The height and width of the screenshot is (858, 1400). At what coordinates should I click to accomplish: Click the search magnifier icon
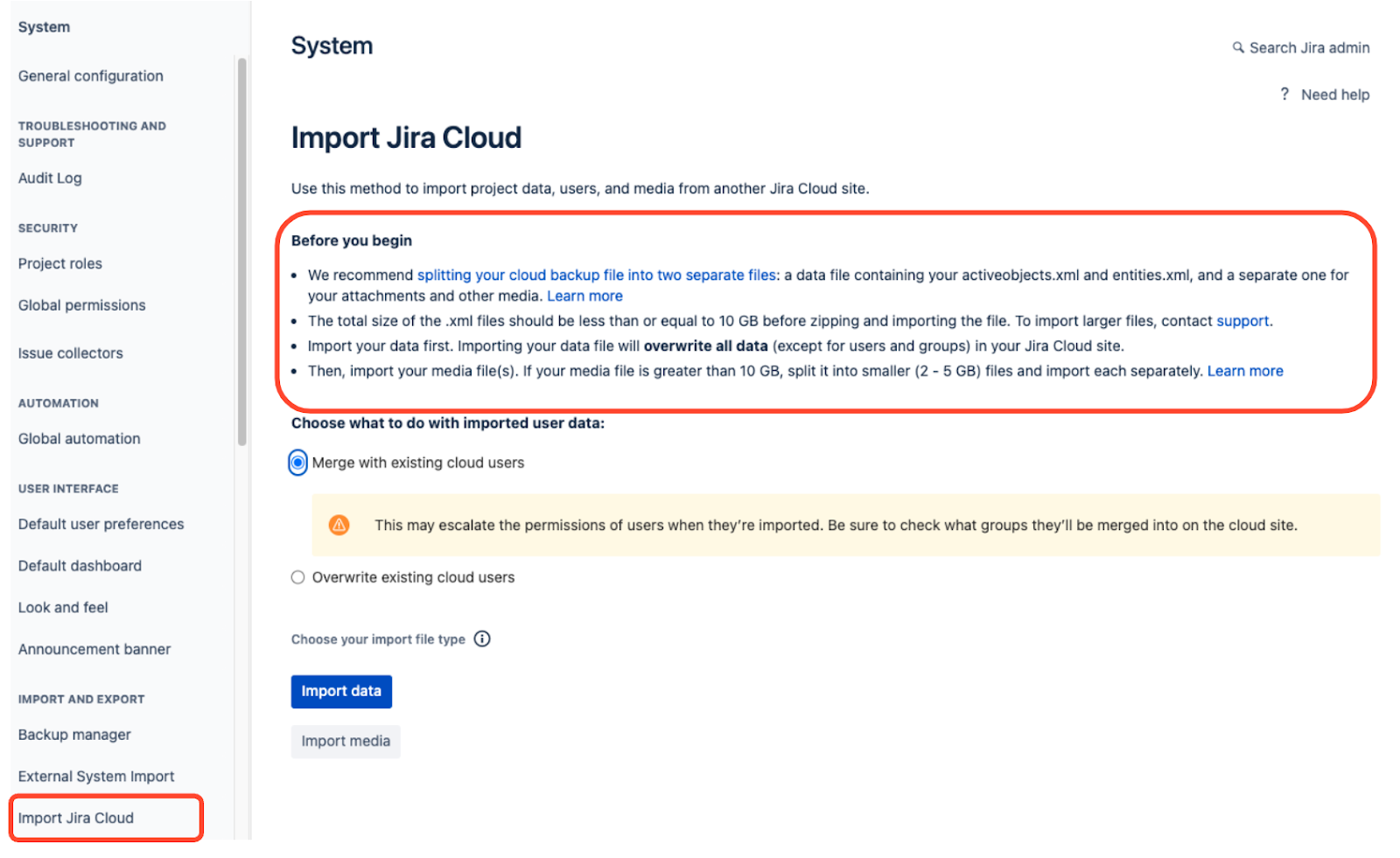[1238, 47]
